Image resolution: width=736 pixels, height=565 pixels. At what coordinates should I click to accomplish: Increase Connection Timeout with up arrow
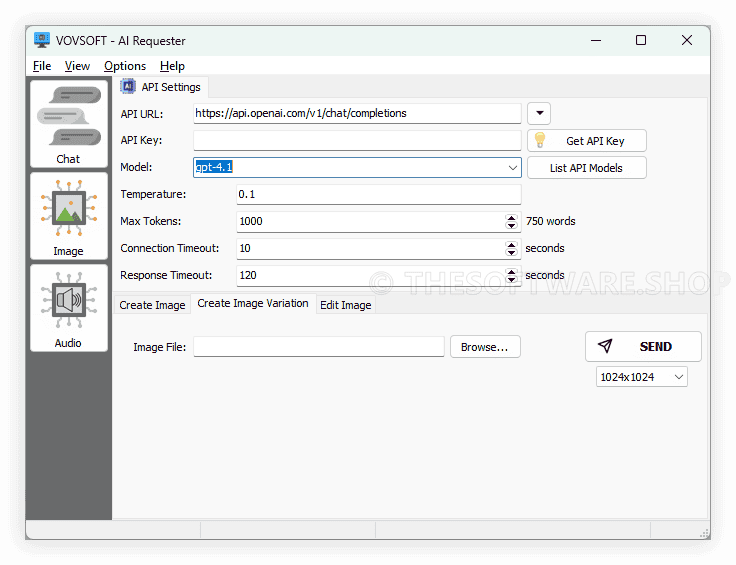(511, 244)
